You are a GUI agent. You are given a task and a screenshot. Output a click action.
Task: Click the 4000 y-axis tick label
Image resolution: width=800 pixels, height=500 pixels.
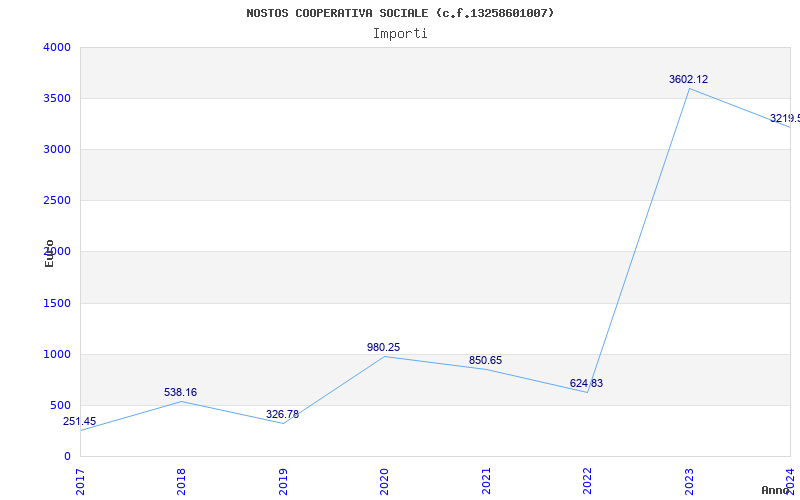click(x=57, y=47)
